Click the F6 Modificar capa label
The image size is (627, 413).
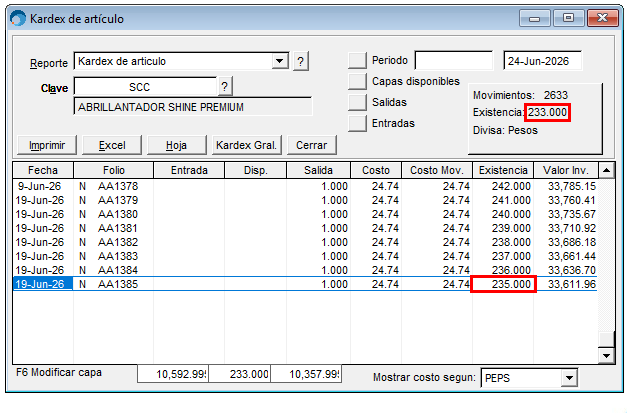[x=59, y=373]
